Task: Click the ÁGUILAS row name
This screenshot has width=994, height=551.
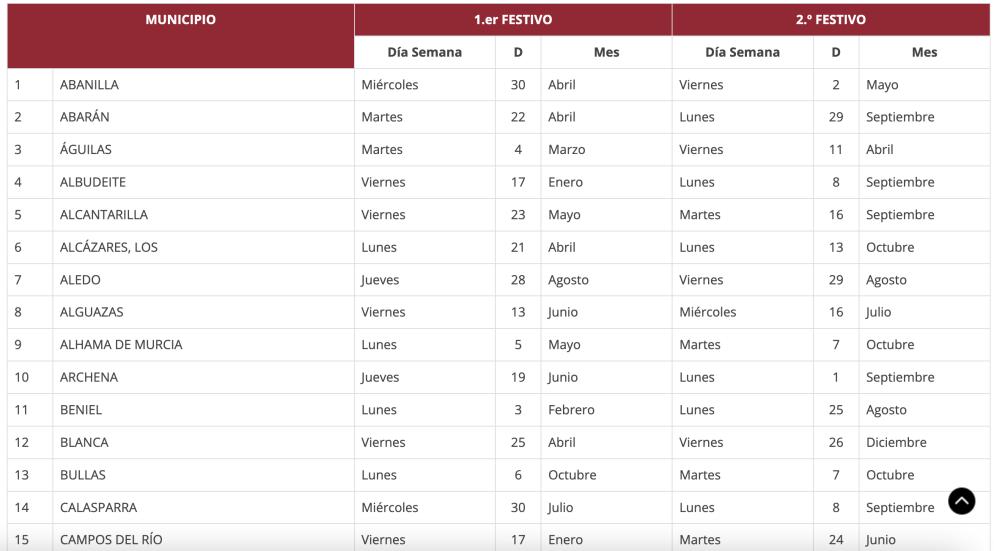Action: point(86,150)
